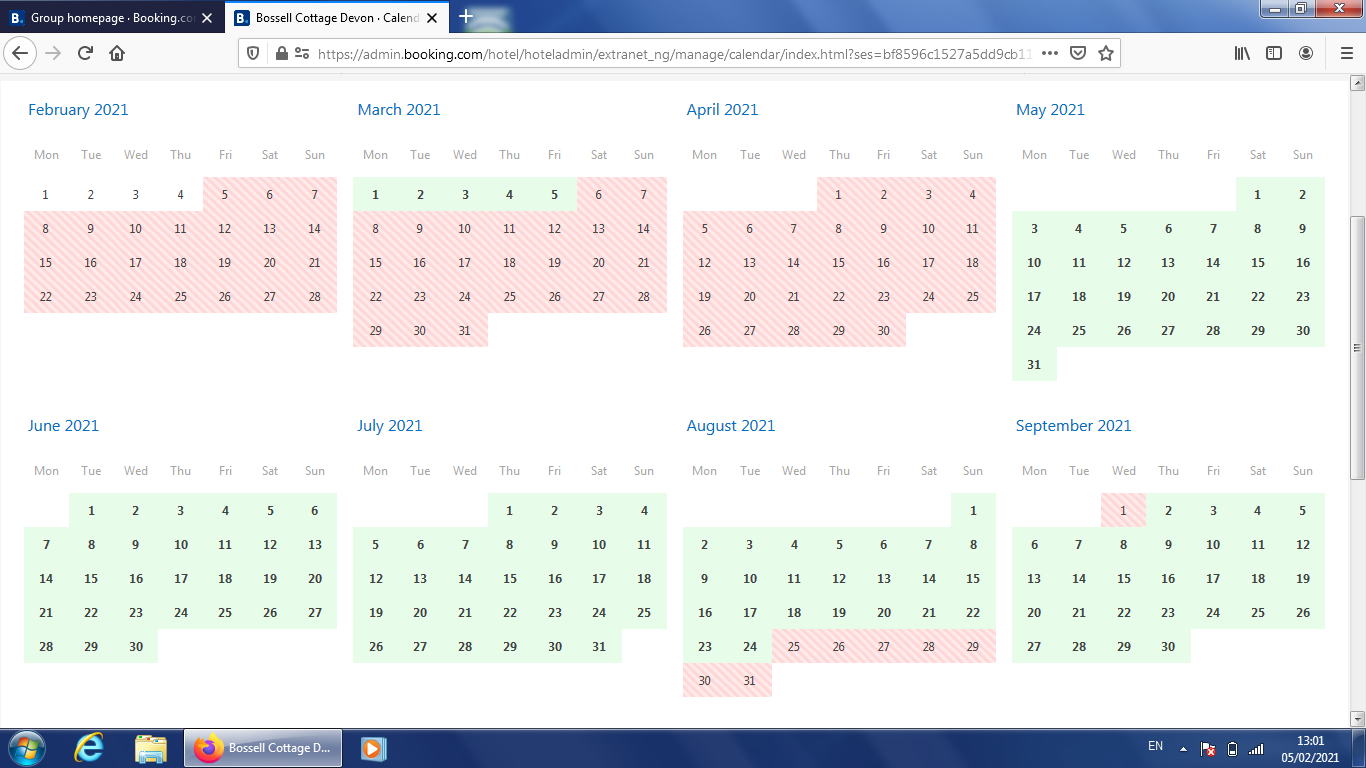Open the September 2021 month link
The image size is (1366, 768).
1073,426
